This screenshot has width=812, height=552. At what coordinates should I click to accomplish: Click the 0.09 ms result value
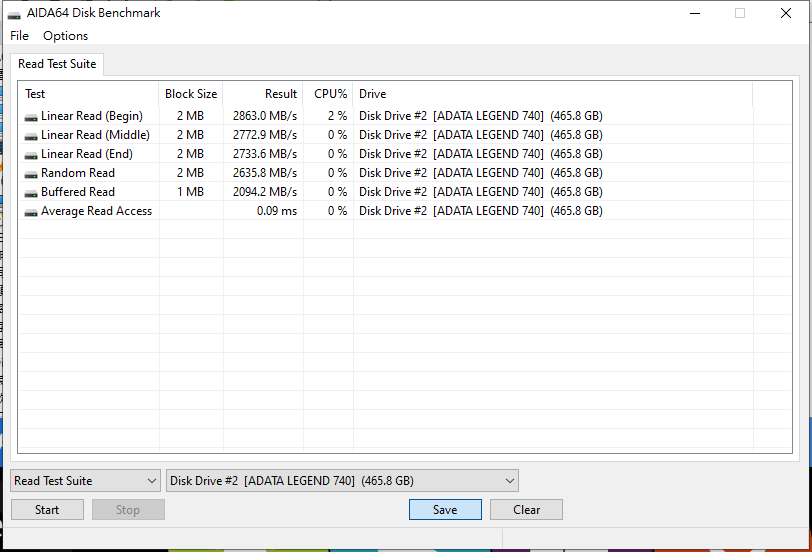point(277,211)
